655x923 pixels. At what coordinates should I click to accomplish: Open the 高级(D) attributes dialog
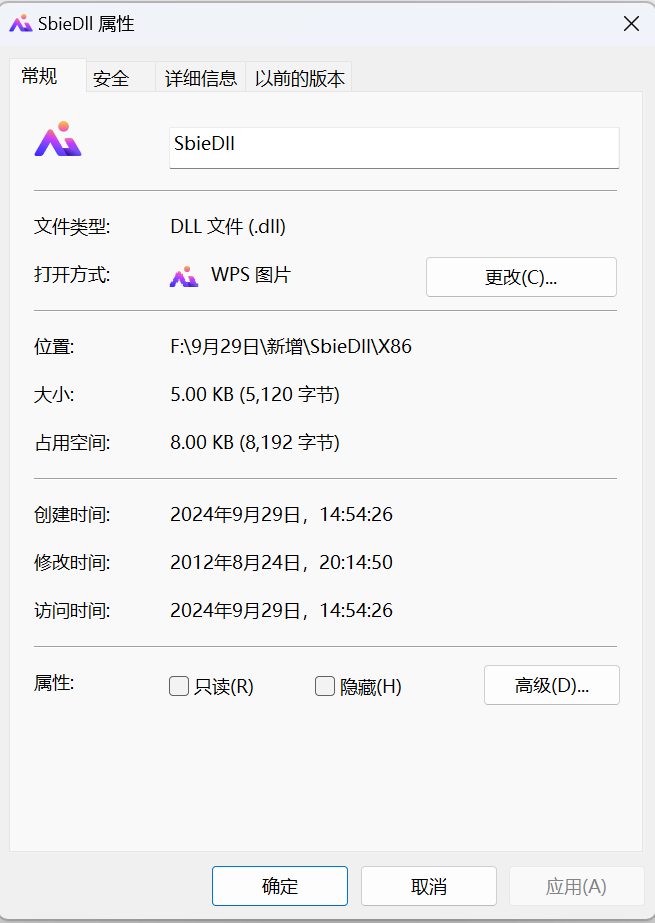coord(551,685)
